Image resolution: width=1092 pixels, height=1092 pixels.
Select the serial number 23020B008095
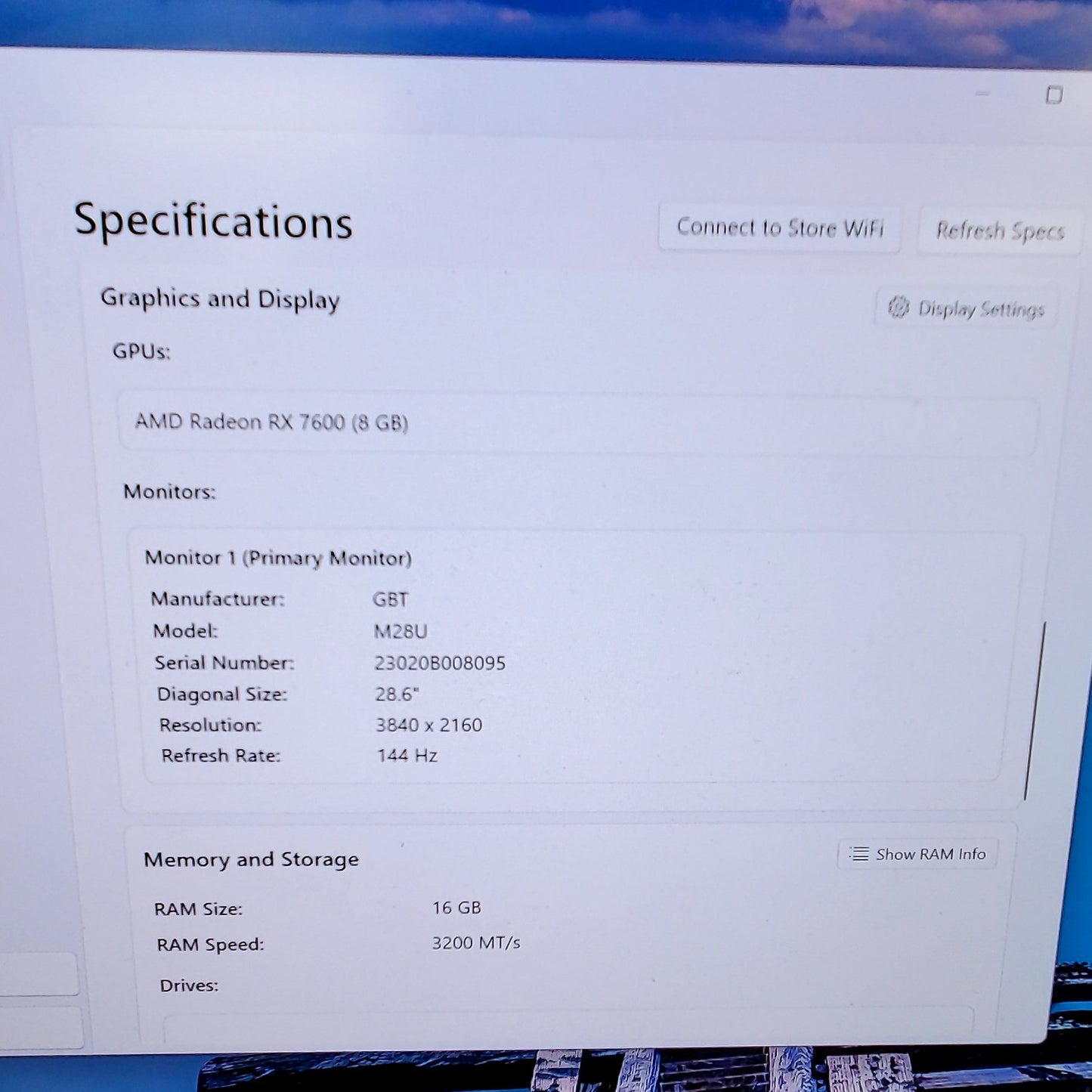coord(440,664)
